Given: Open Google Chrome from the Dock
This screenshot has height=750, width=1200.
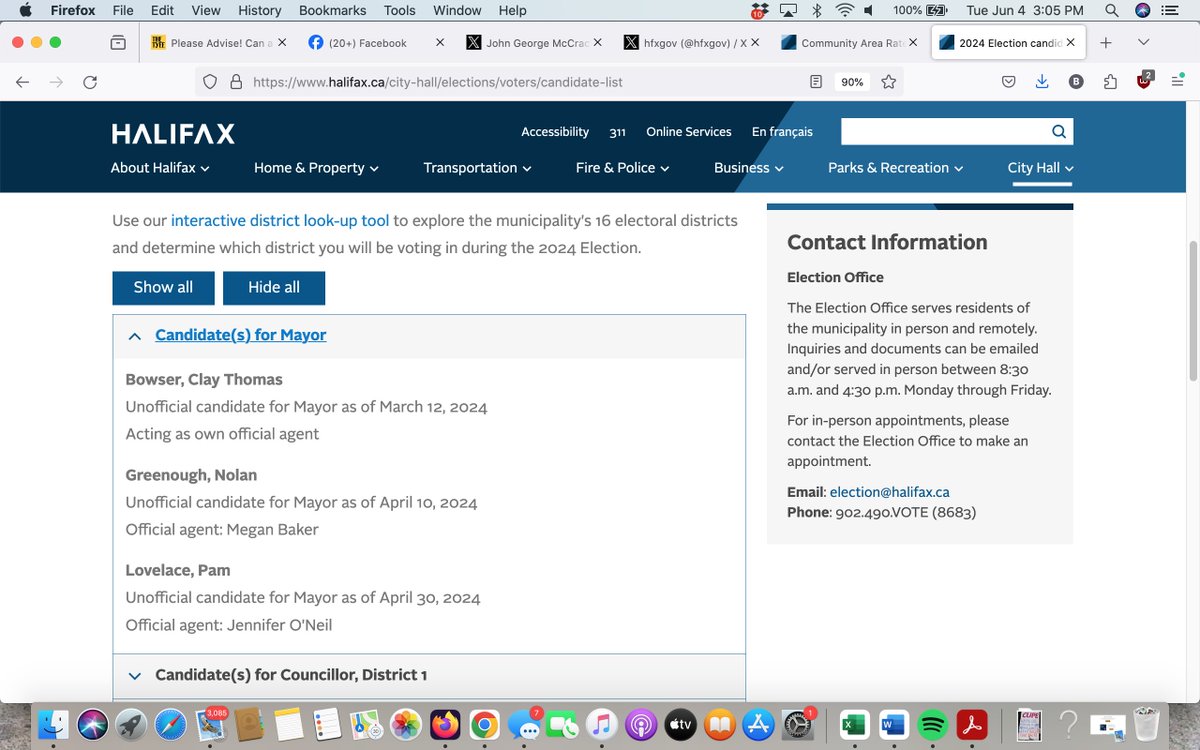Looking at the screenshot, I should coord(484,724).
